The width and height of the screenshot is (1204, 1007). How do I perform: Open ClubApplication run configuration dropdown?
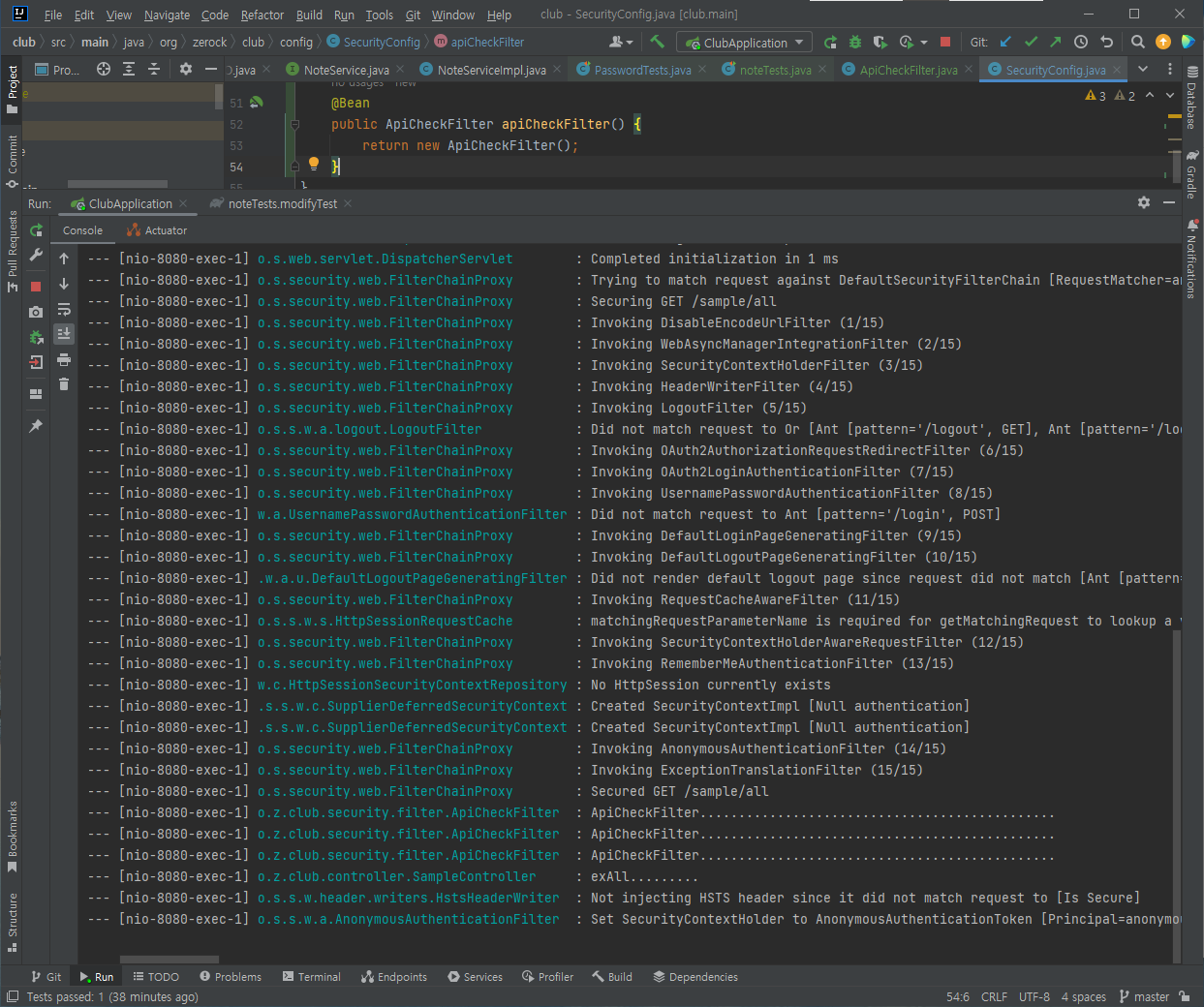click(x=745, y=43)
